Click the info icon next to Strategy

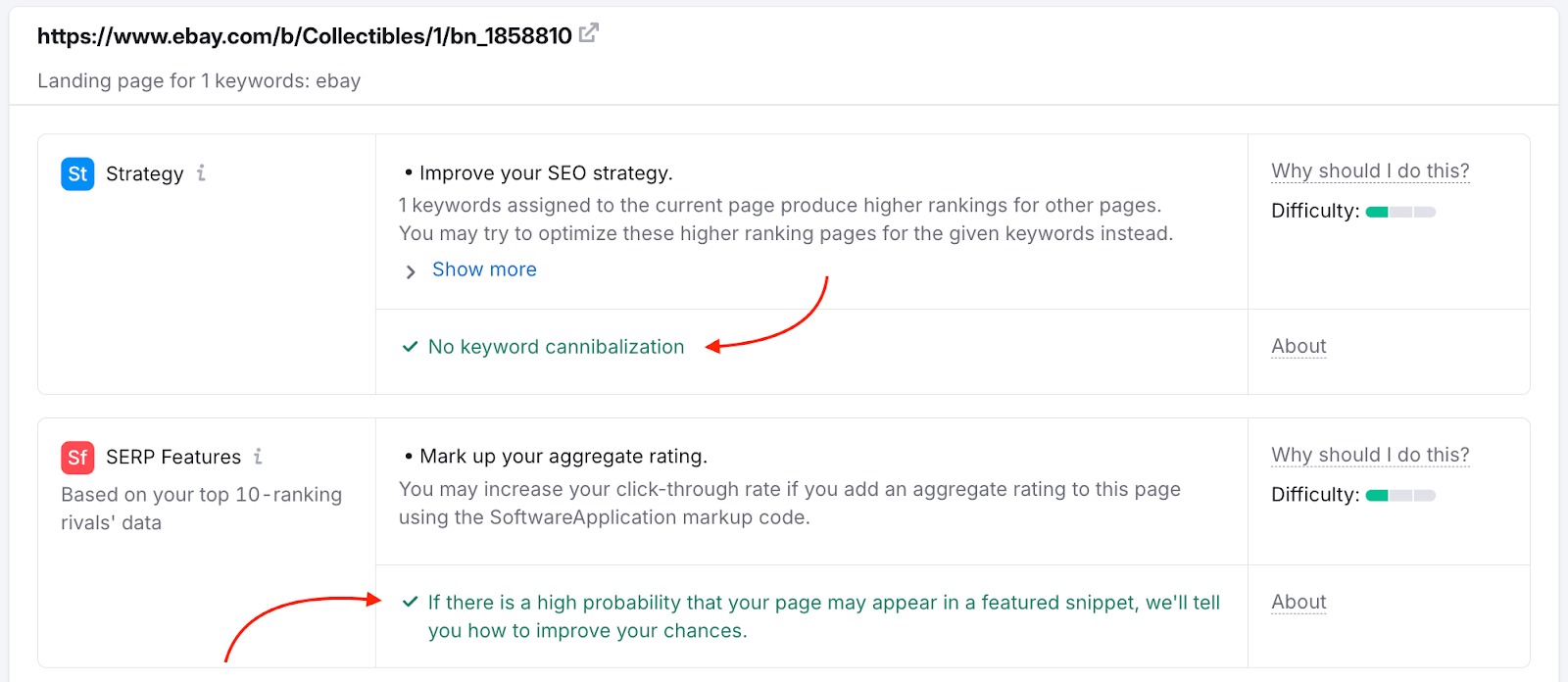coord(201,173)
